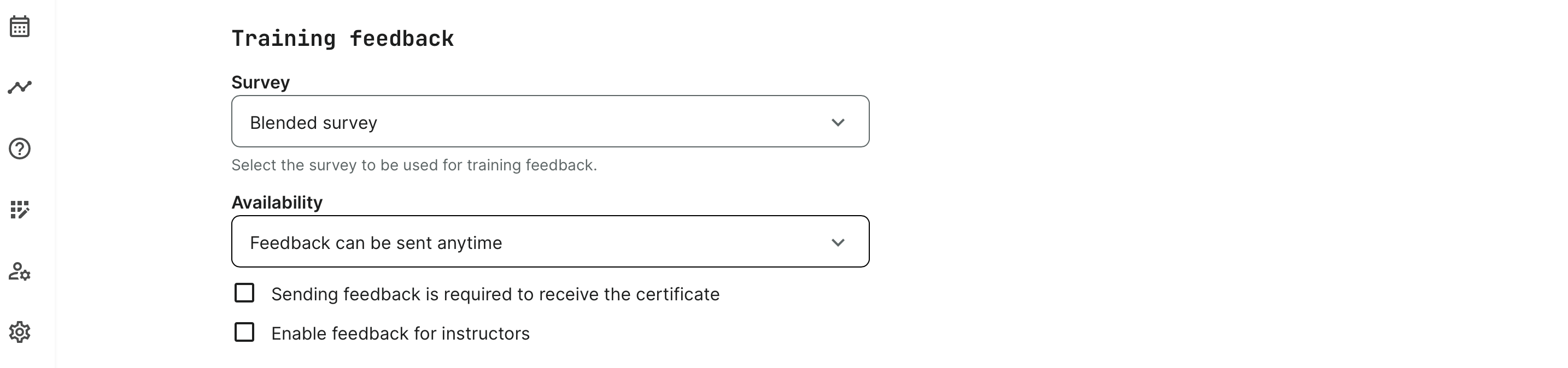
Task: Click the Survey dropdown chevron arrow
Action: pyautogui.click(x=838, y=122)
